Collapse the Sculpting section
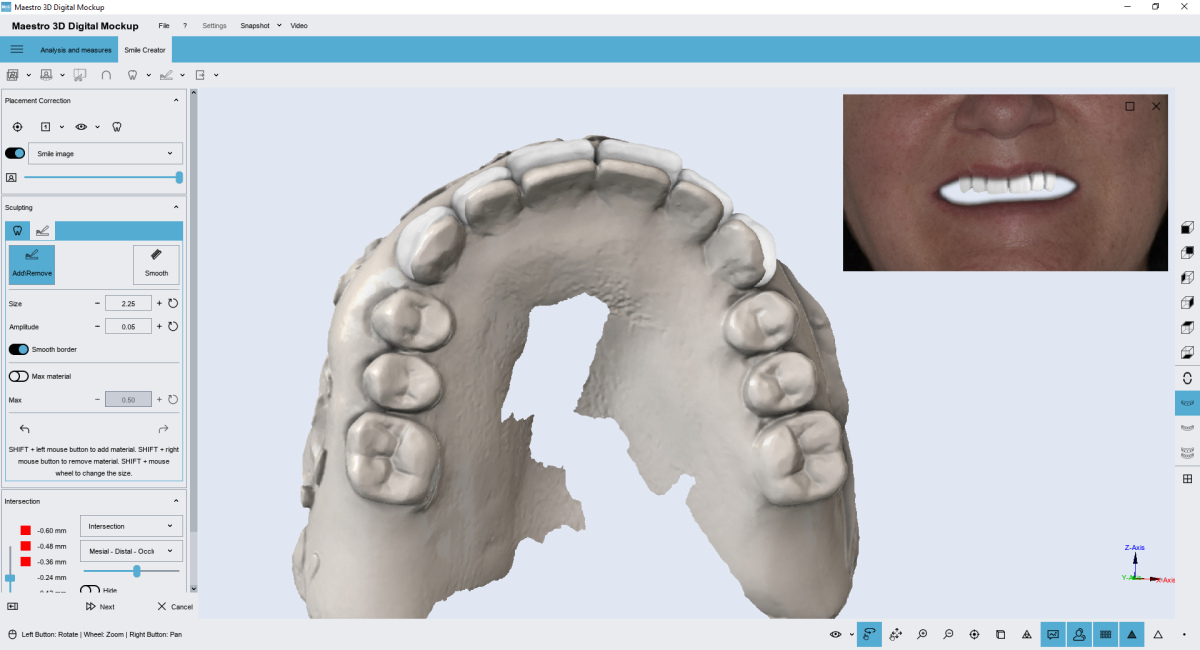This screenshot has height=650, width=1200. pyautogui.click(x=177, y=207)
